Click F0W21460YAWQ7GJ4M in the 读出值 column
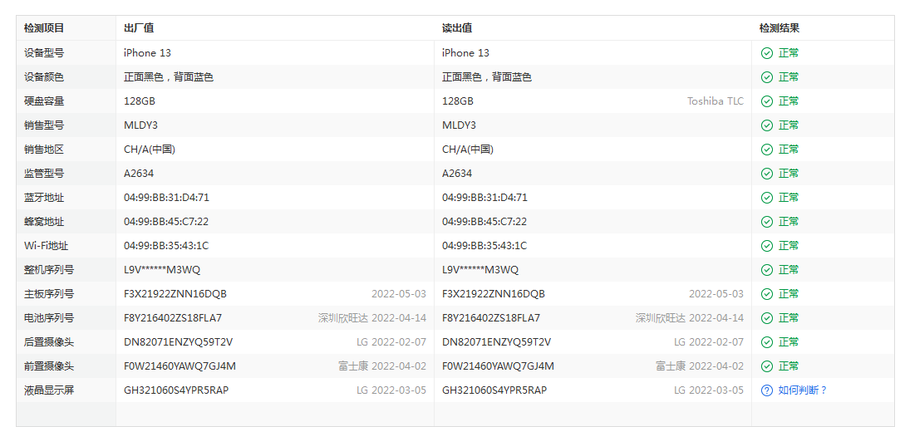The width and height of the screenshot is (900, 427). pyautogui.click(x=498, y=366)
